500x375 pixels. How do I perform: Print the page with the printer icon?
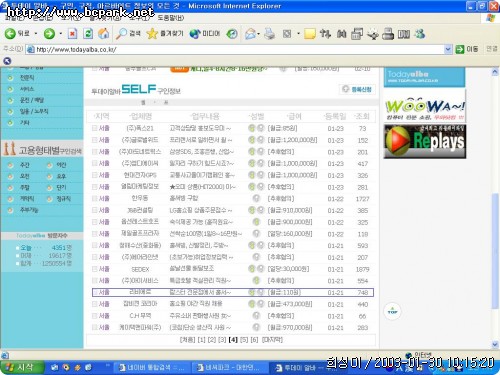[x=269, y=33]
